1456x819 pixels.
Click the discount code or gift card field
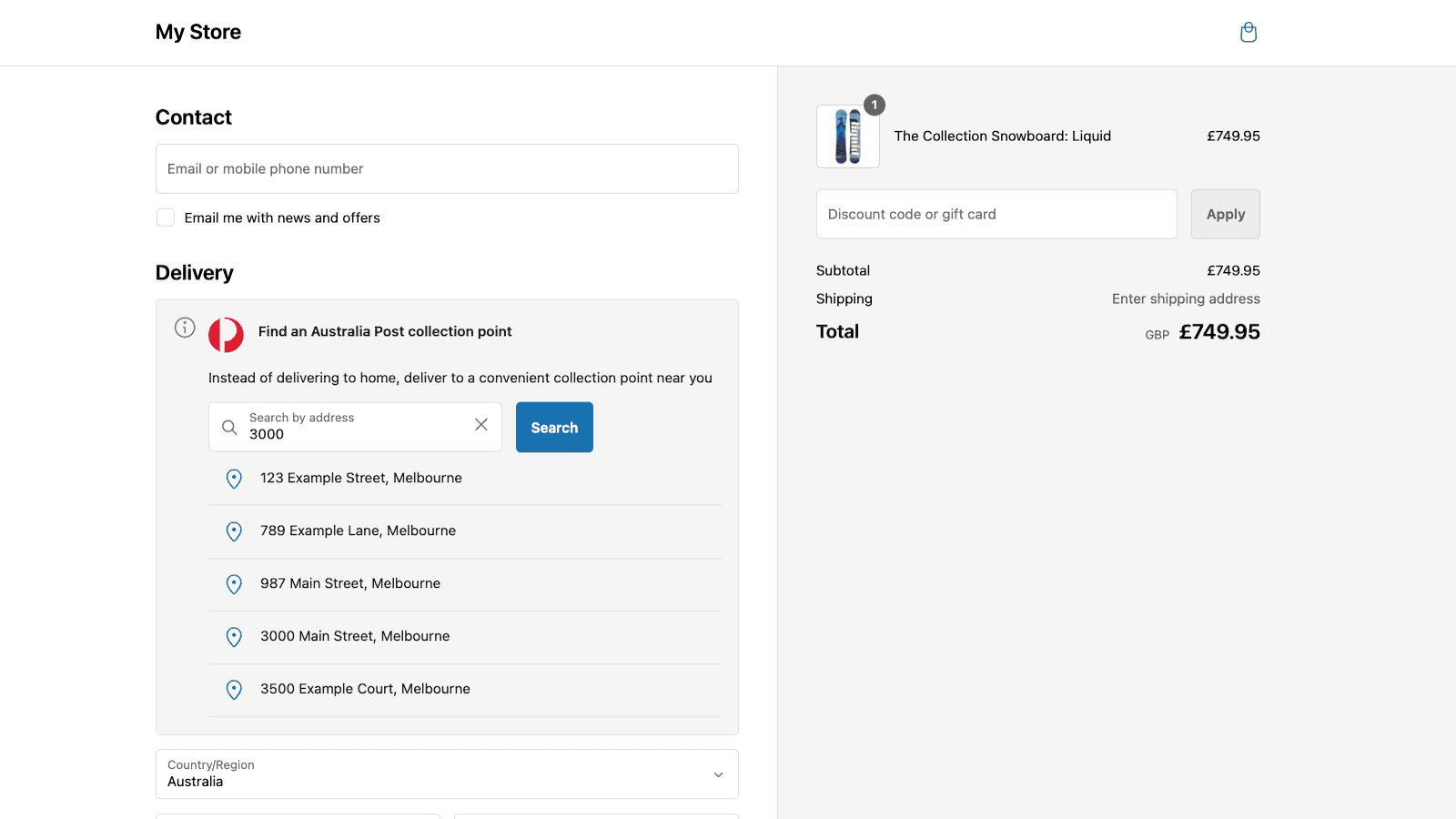[996, 214]
